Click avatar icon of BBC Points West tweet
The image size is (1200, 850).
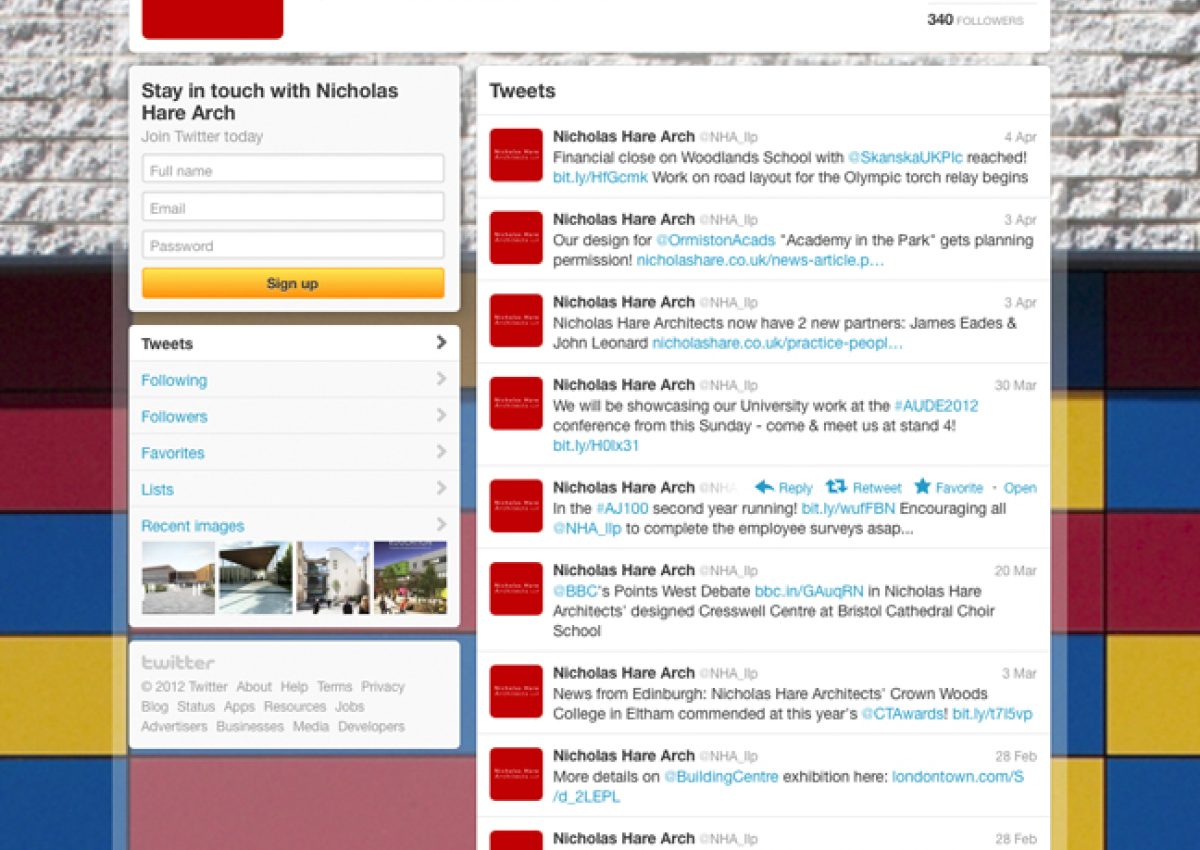coord(516,588)
